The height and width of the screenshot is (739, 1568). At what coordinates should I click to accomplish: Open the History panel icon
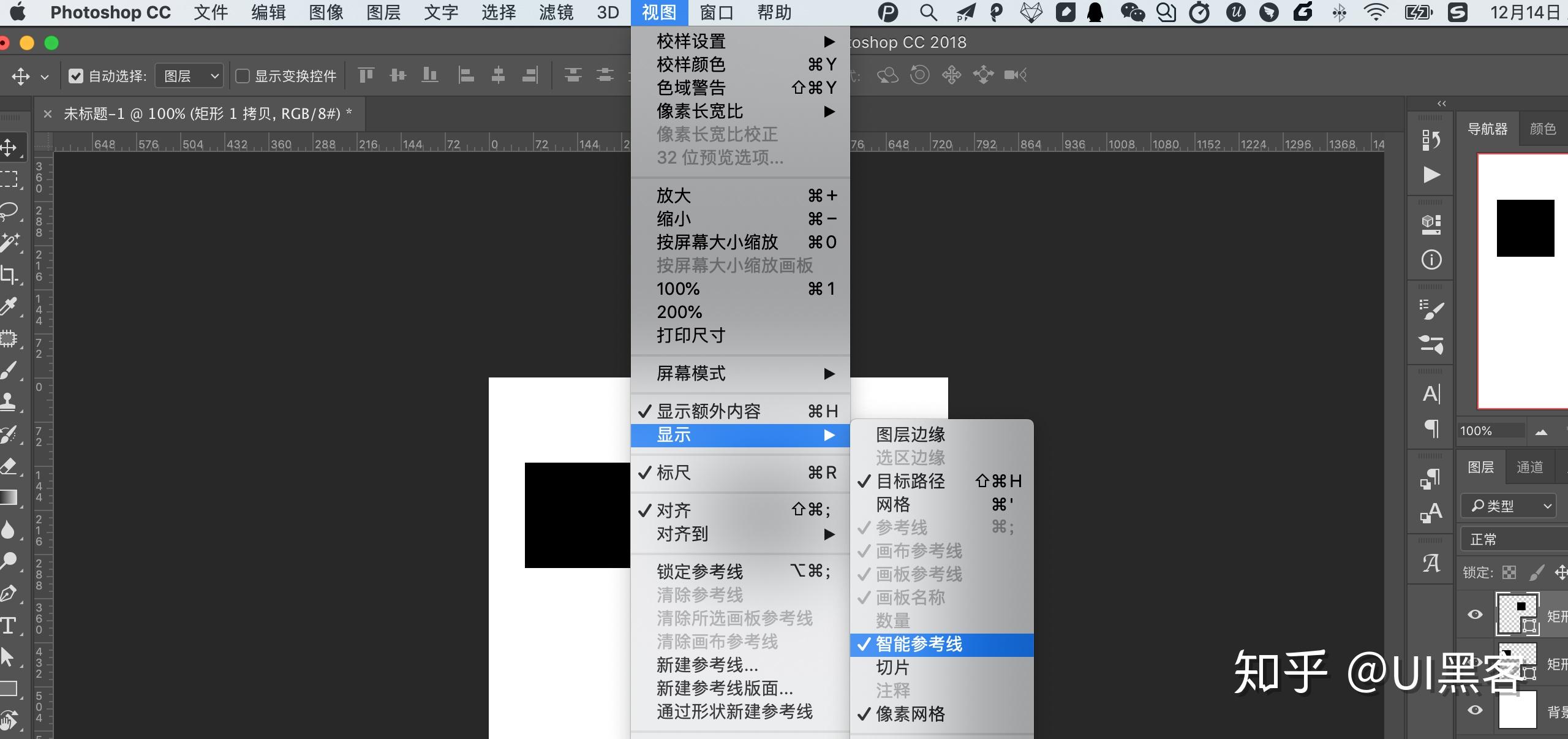(1431, 140)
